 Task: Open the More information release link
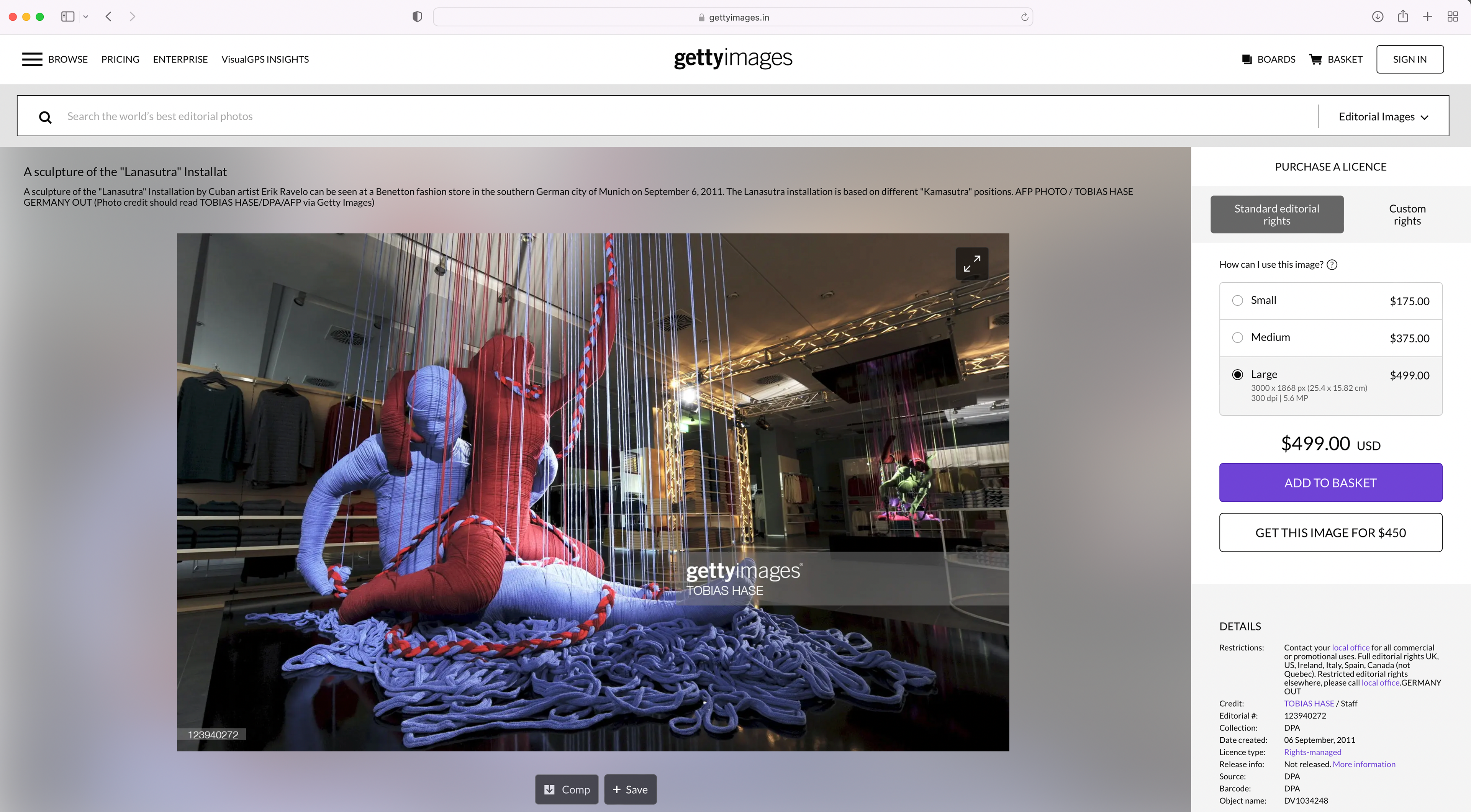[x=1364, y=764]
